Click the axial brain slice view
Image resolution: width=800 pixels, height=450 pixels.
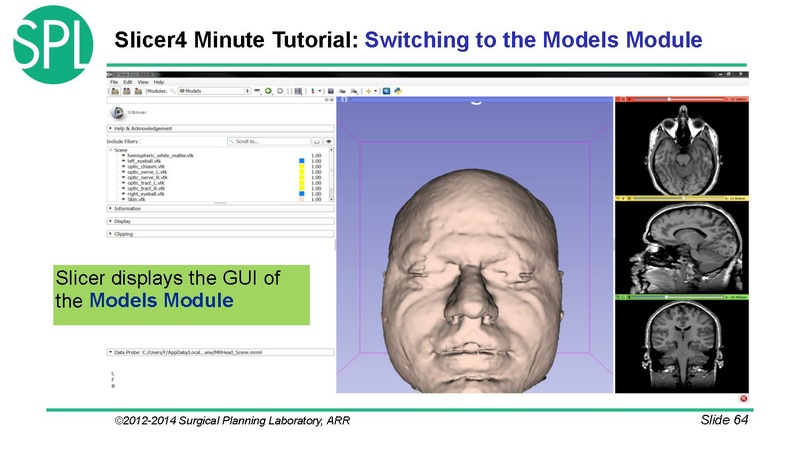682,148
